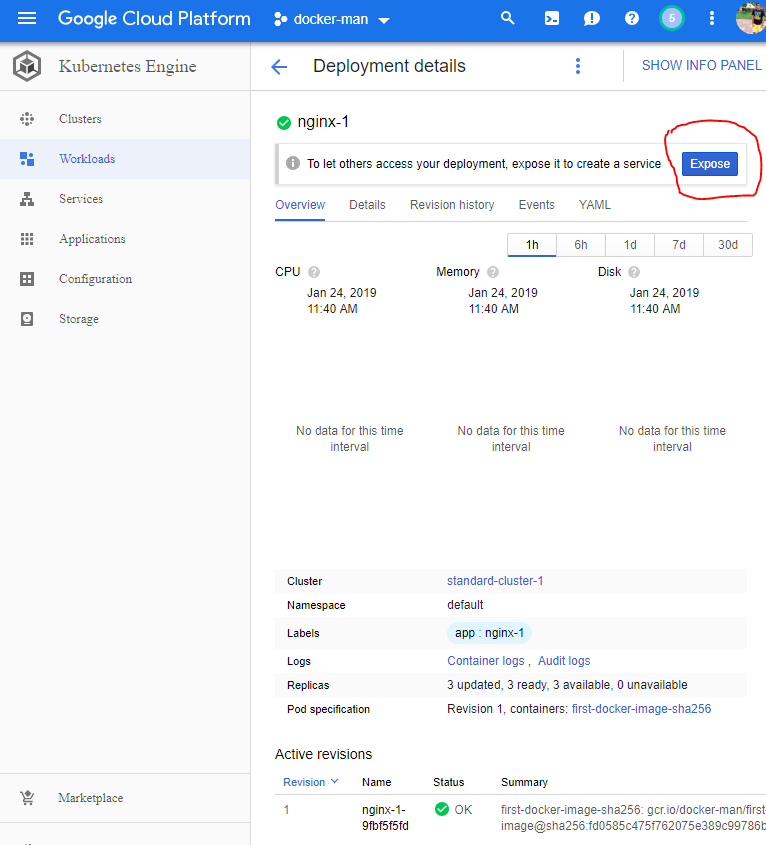Open the standard-cluster-1 cluster link
Screen dimensions: 766x845
[495, 581]
